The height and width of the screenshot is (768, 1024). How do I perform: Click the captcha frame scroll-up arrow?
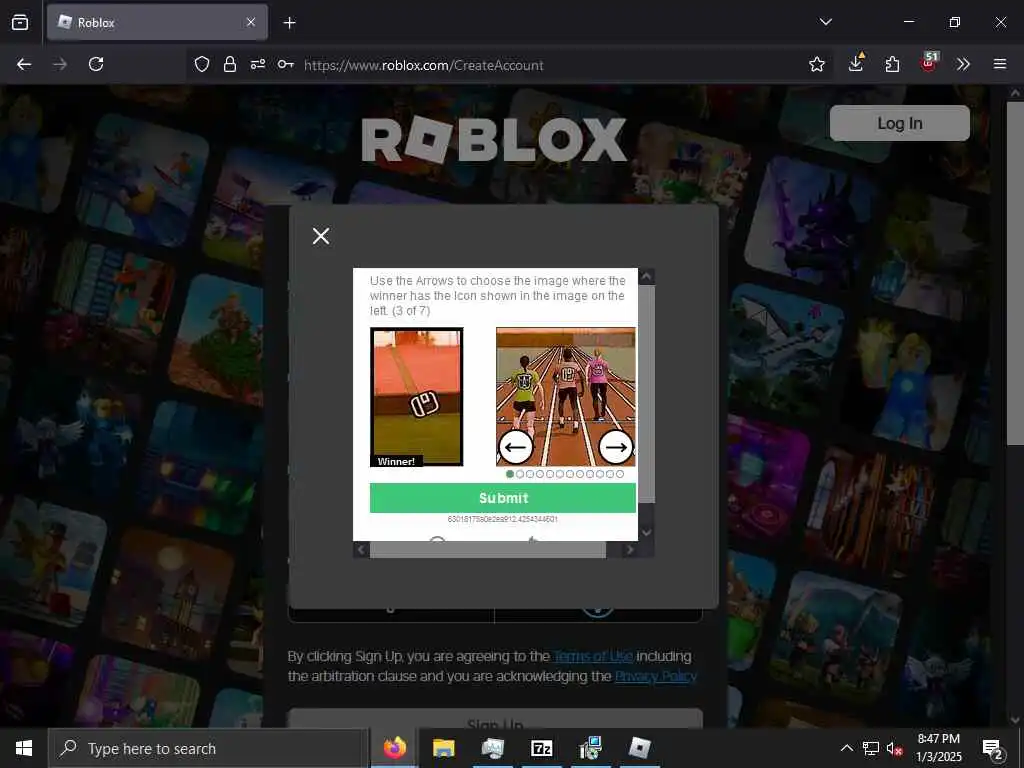[646, 276]
